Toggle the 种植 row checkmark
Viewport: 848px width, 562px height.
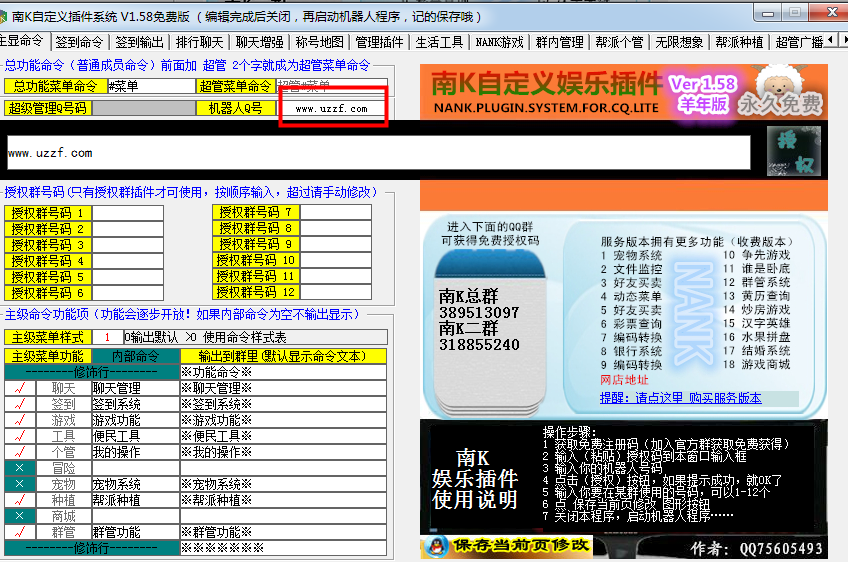(20, 500)
